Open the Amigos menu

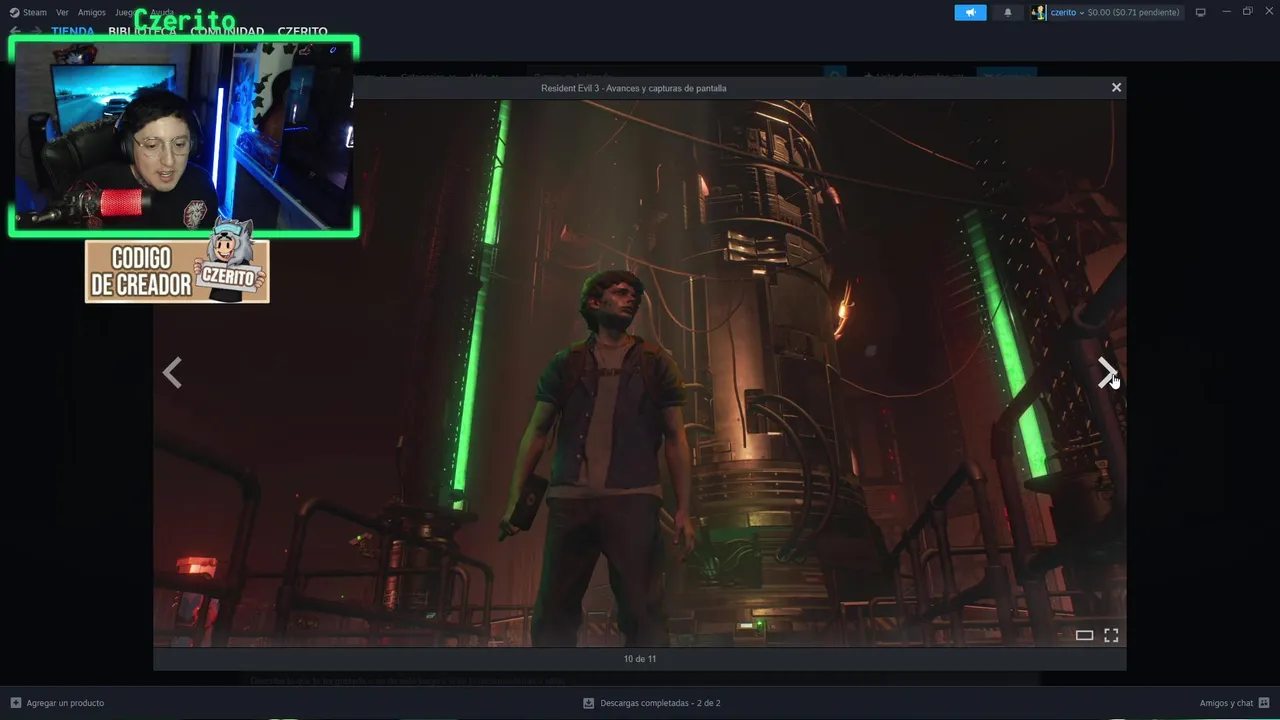tap(92, 13)
